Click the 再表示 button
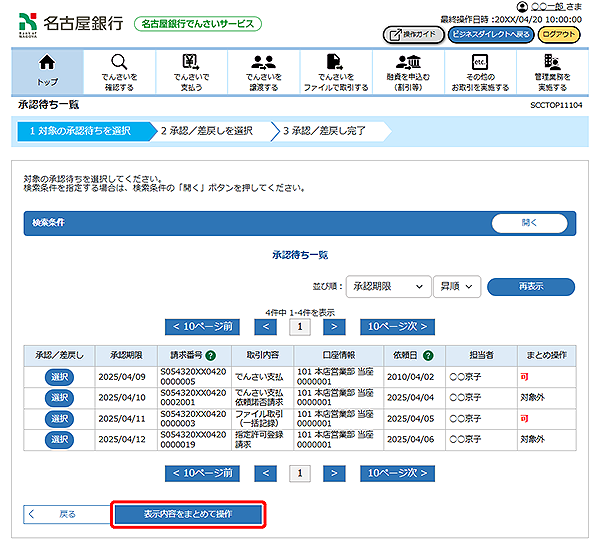600x544 pixels. coord(531,286)
